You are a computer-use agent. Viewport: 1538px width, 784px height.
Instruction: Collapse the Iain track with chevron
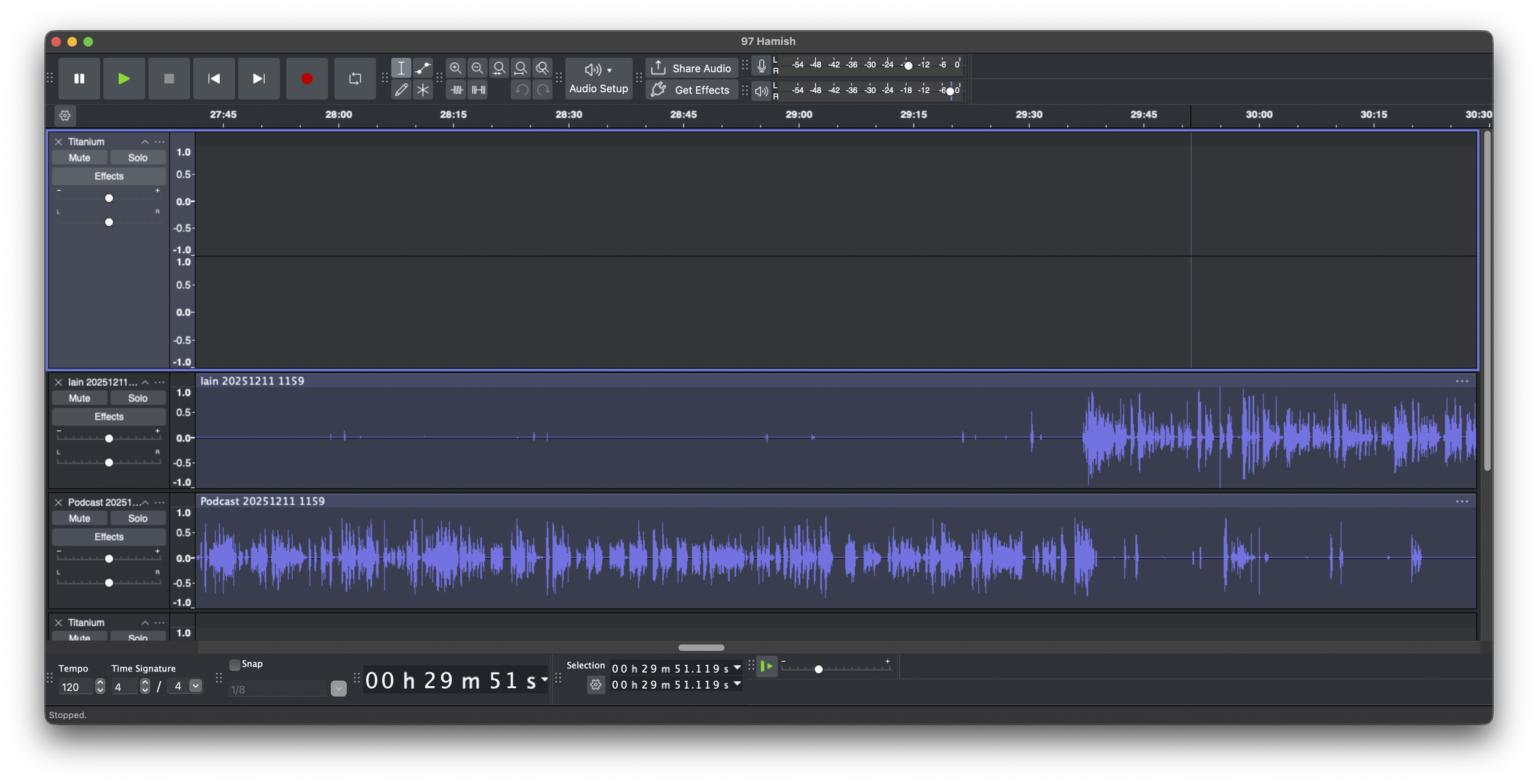pos(145,382)
